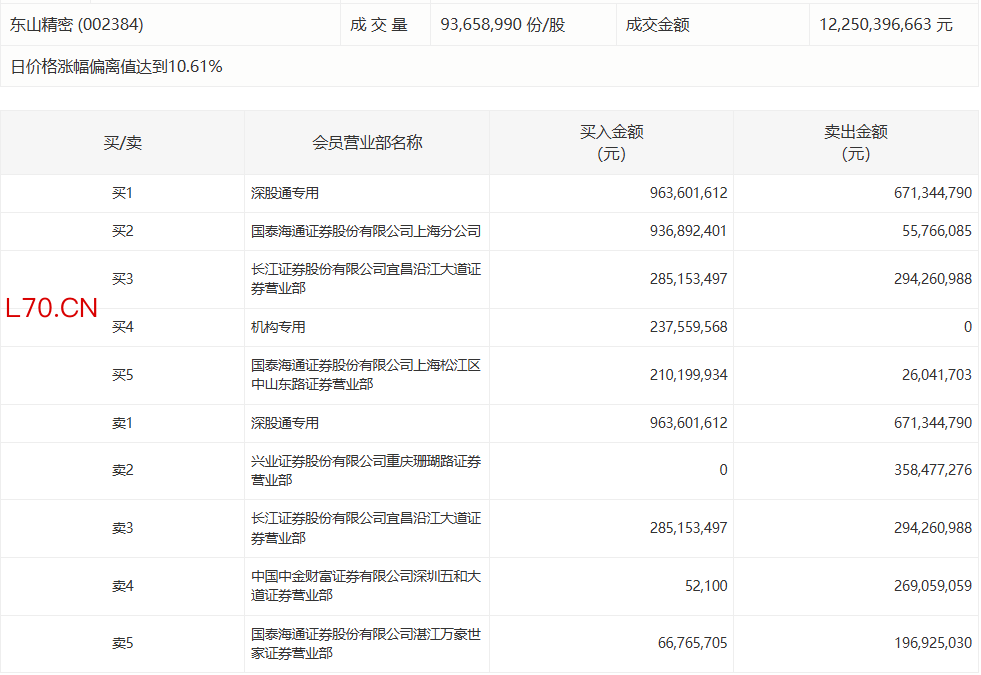Open 国泰海通证券湛江万豪世家证券营业部 in 卖5 row
981x675 pixels.
pos(366,643)
